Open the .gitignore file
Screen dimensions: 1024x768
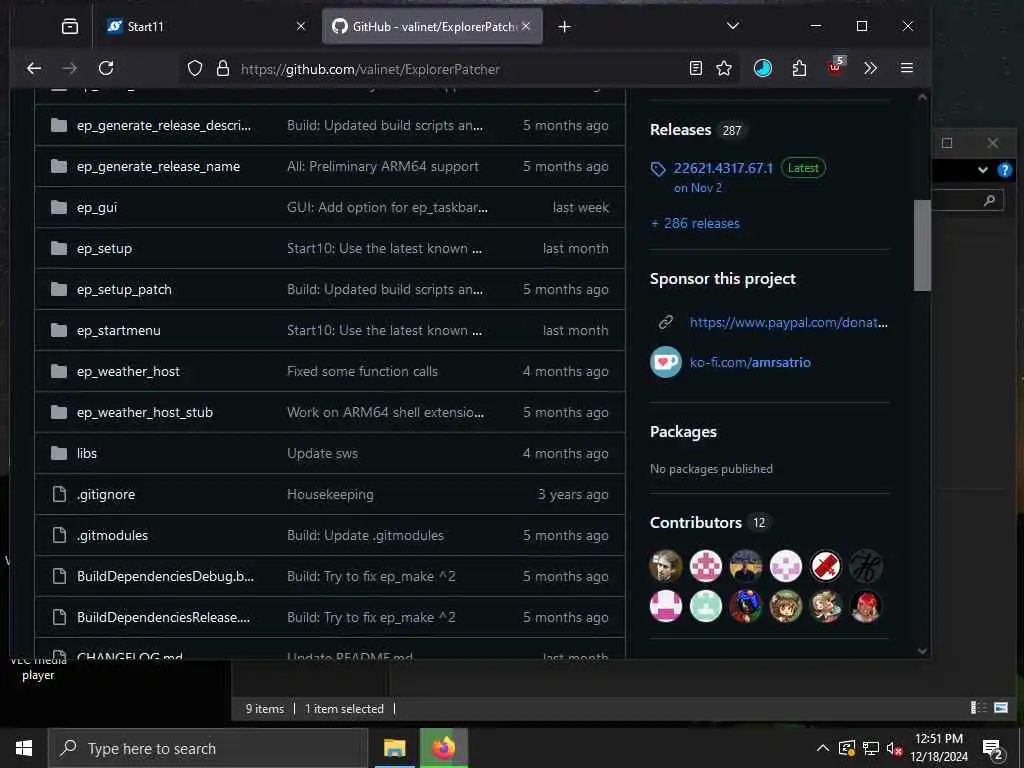coord(106,494)
